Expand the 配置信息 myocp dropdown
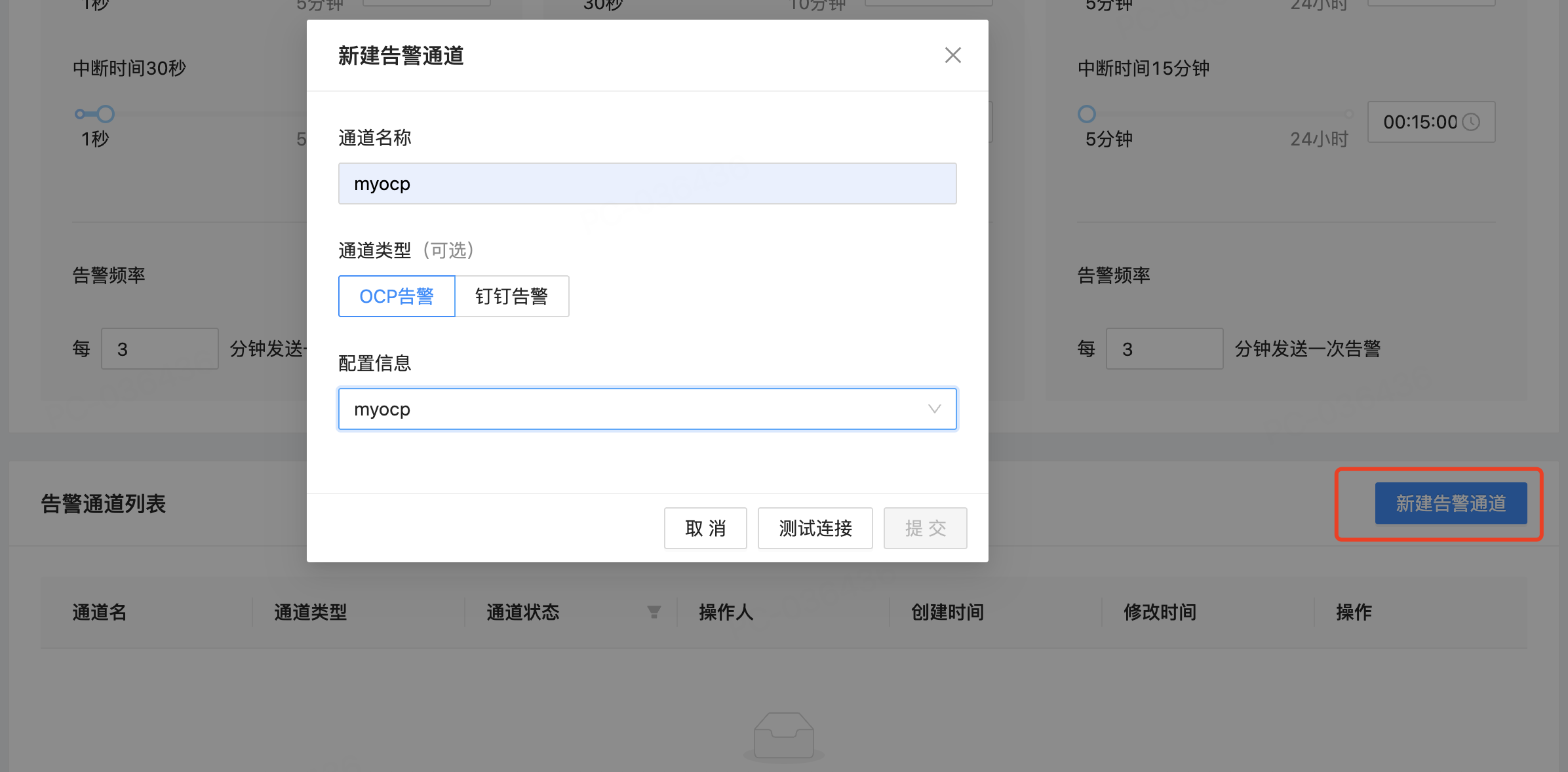Image resolution: width=1568 pixels, height=772 pixels. (629, 409)
